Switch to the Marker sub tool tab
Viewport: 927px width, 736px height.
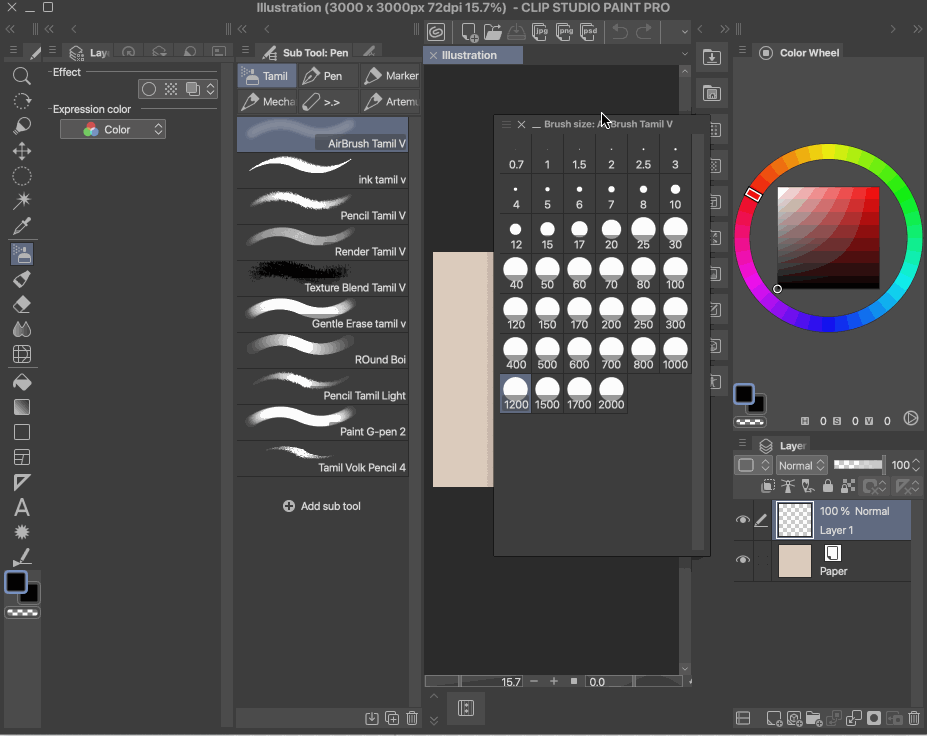pos(390,76)
